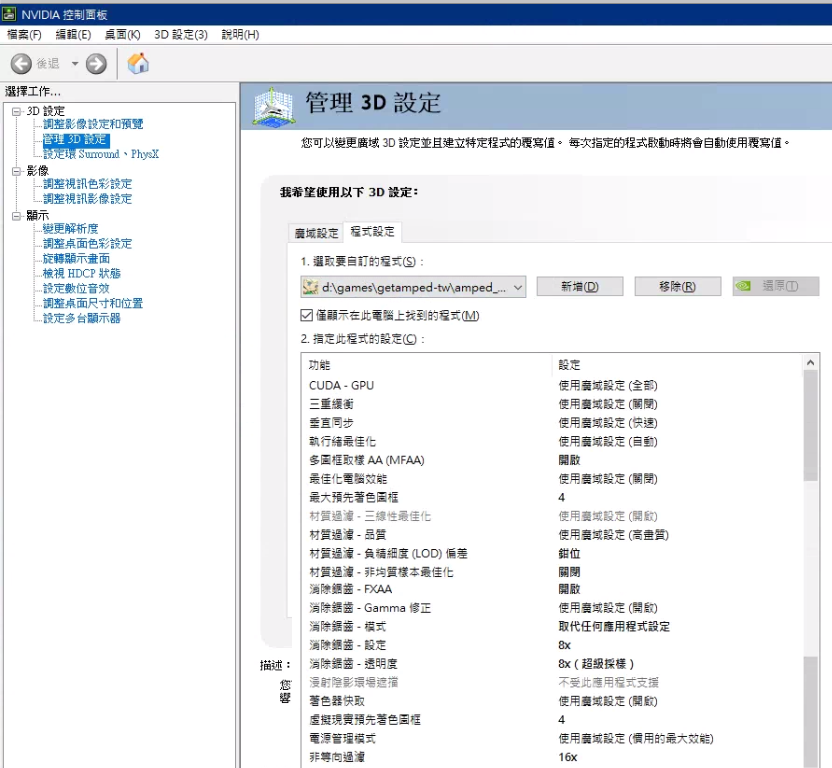832x768 pixels.
Task: Select the 多圖框取樣 AA (MFAA) row
Action: 552,460
